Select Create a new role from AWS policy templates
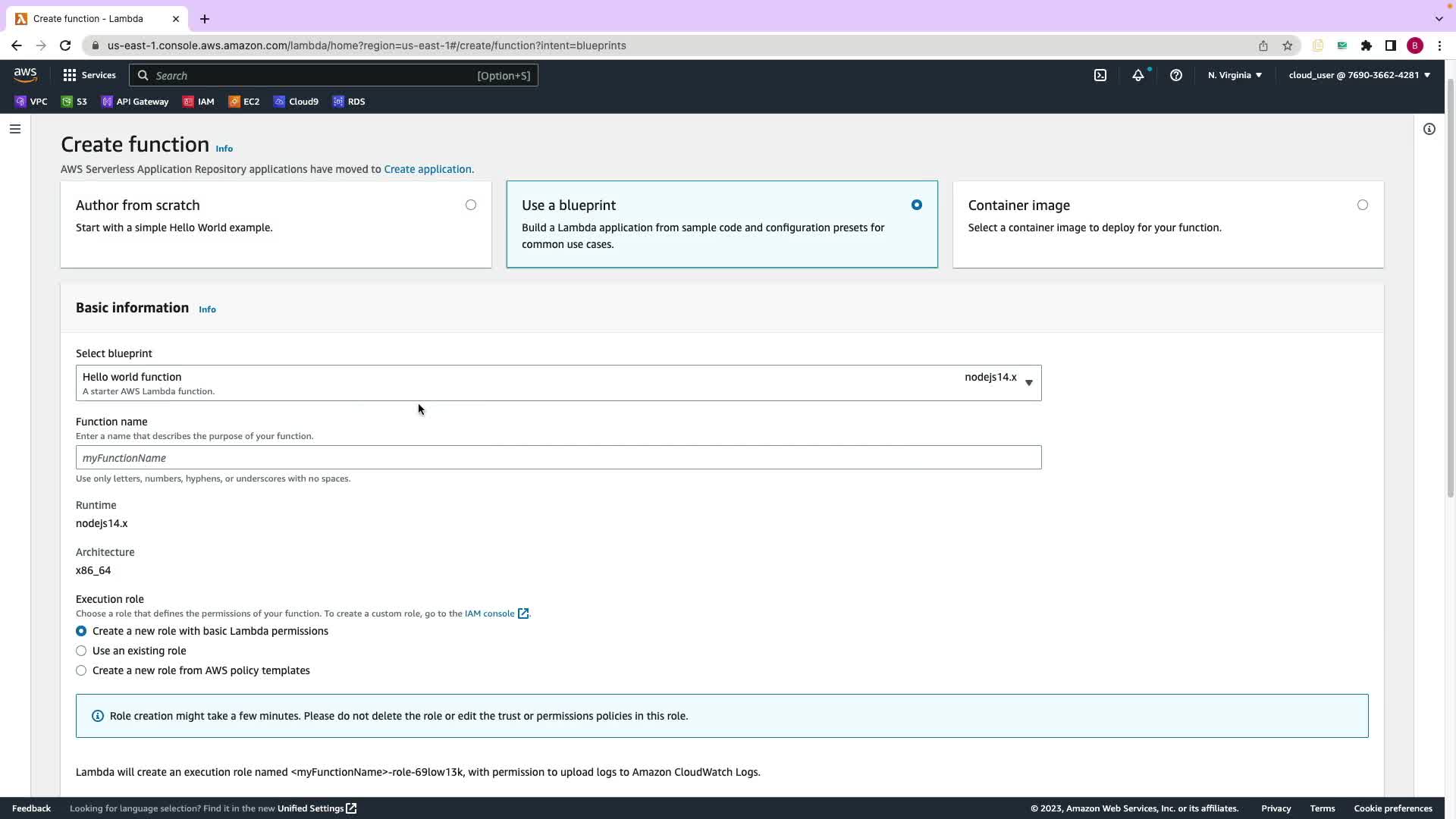The image size is (1456, 819). [x=81, y=670]
